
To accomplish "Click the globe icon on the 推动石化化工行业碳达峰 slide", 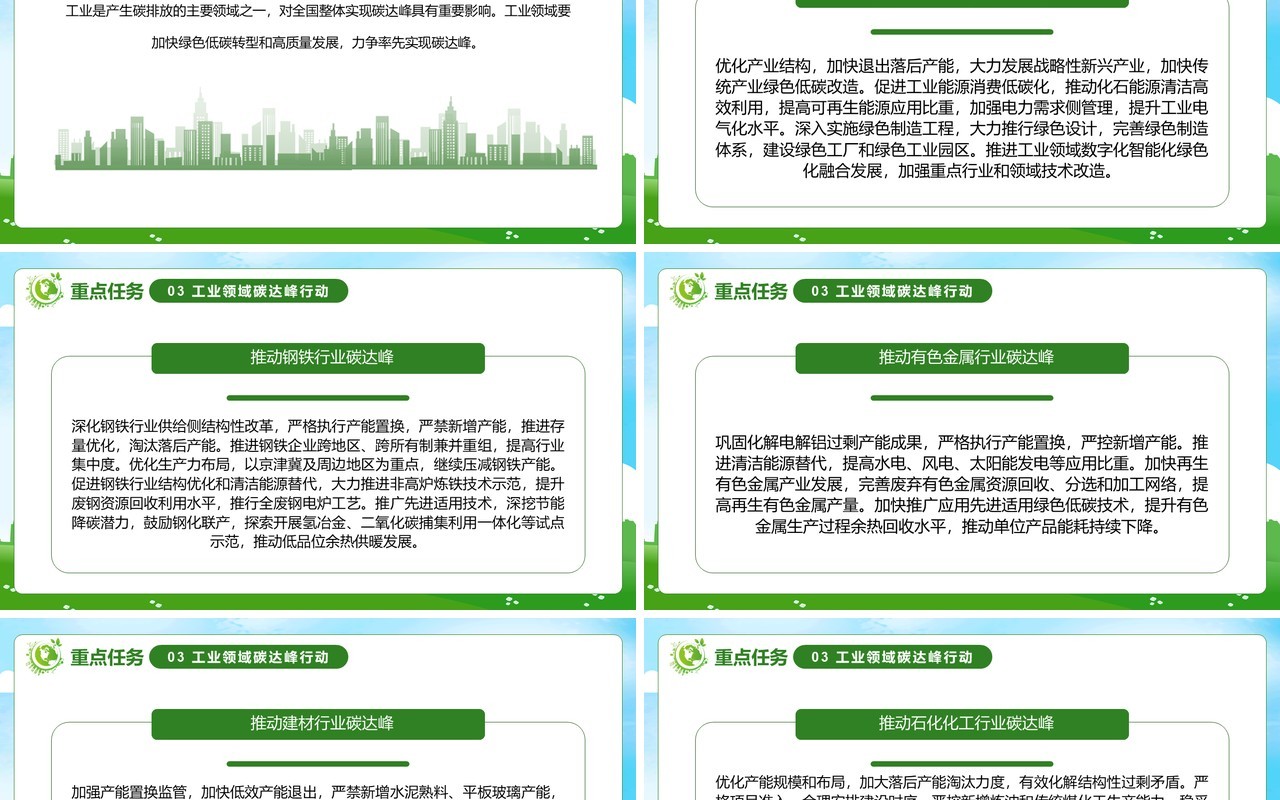I will (689, 656).
